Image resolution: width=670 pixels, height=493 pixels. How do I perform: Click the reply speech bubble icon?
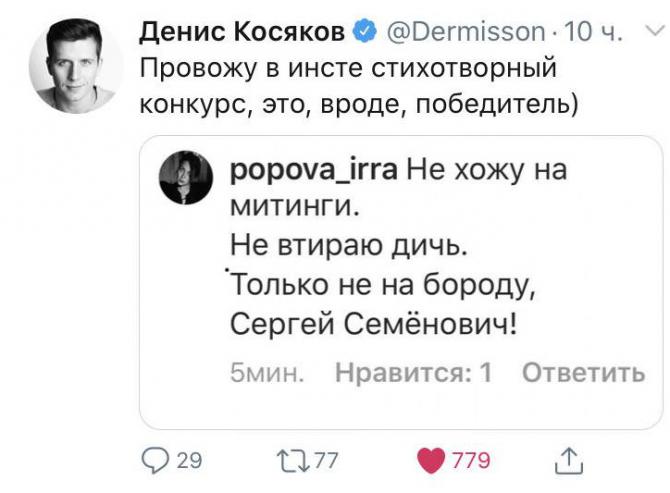(x=155, y=460)
